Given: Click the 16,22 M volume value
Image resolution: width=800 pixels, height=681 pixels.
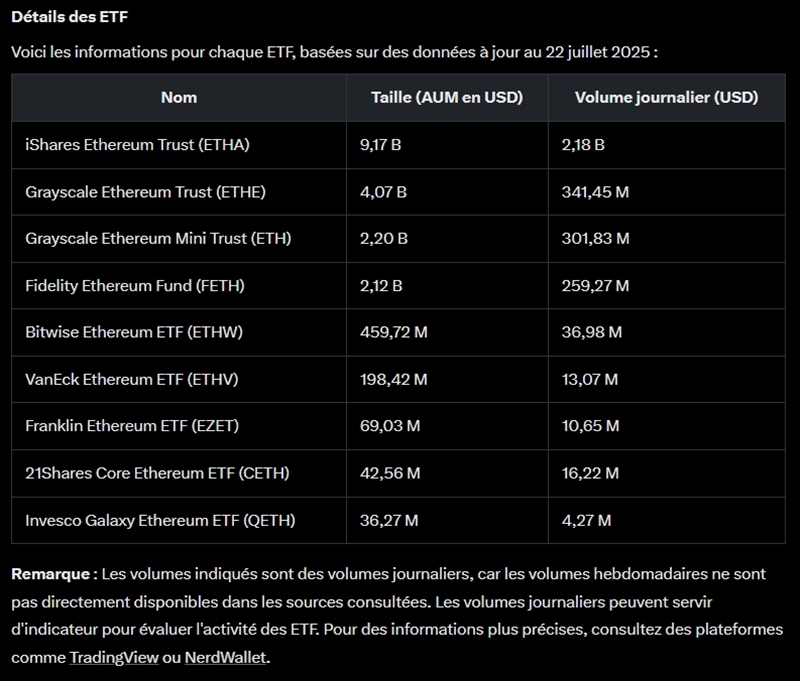Looking at the screenshot, I should (590, 473).
